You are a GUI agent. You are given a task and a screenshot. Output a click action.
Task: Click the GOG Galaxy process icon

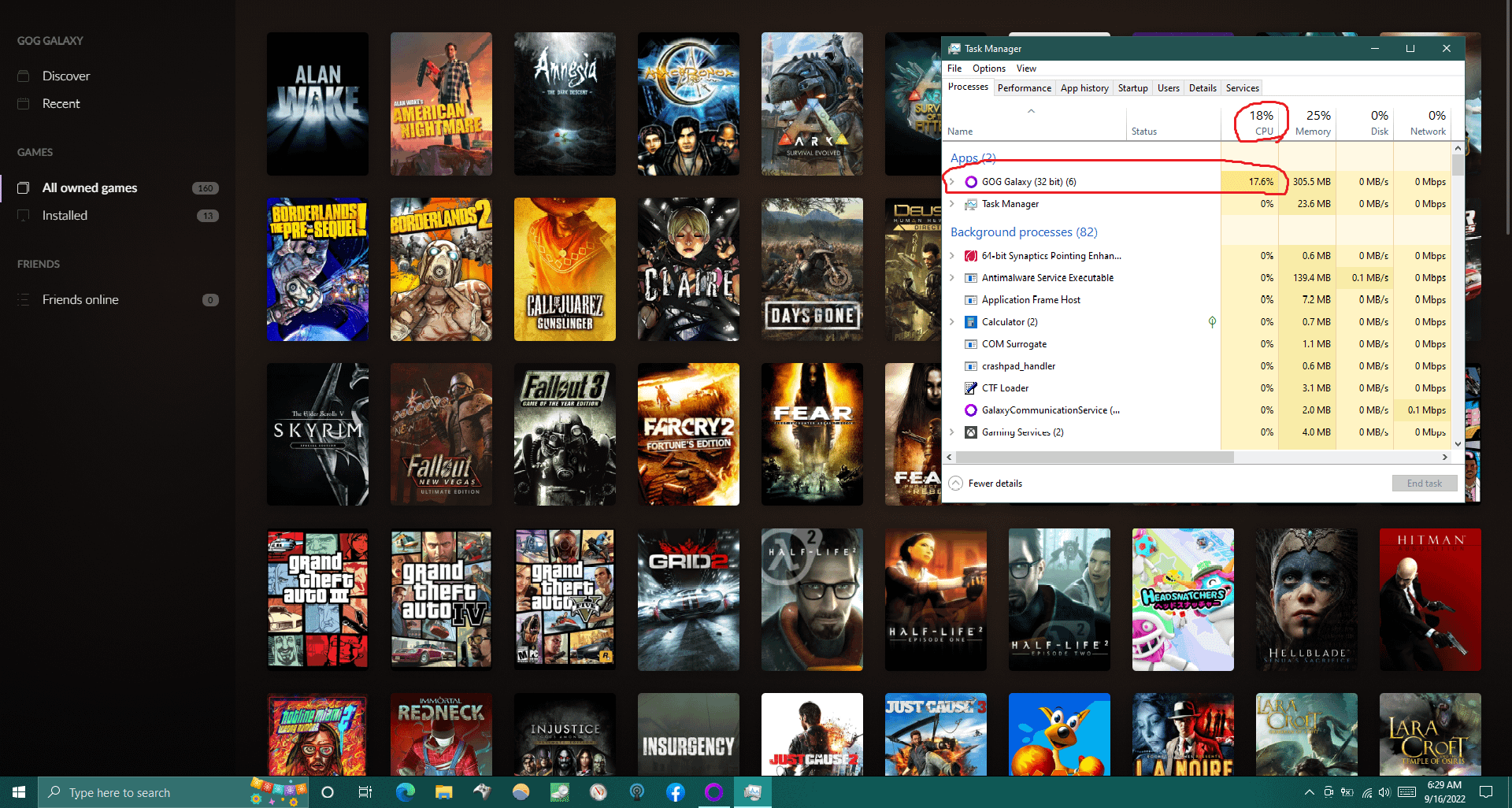point(971,182)
